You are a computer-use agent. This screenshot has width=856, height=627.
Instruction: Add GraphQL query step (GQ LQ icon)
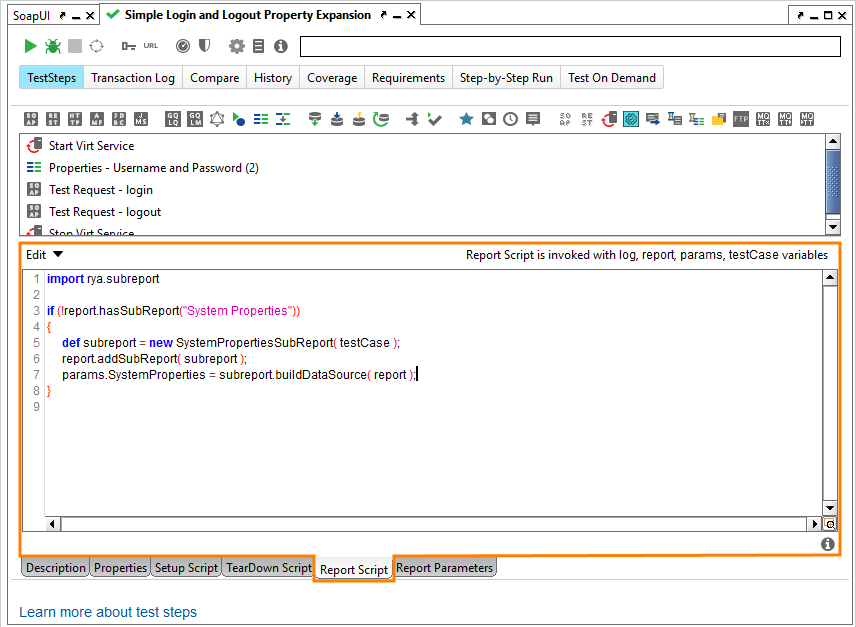click(173, 119)
